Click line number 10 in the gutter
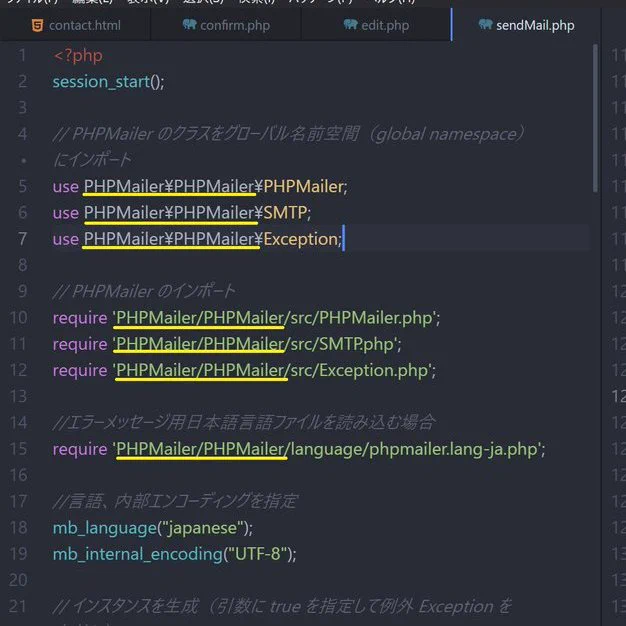Image resolution: width=626 pixels, height=626 pixels. 18,318
